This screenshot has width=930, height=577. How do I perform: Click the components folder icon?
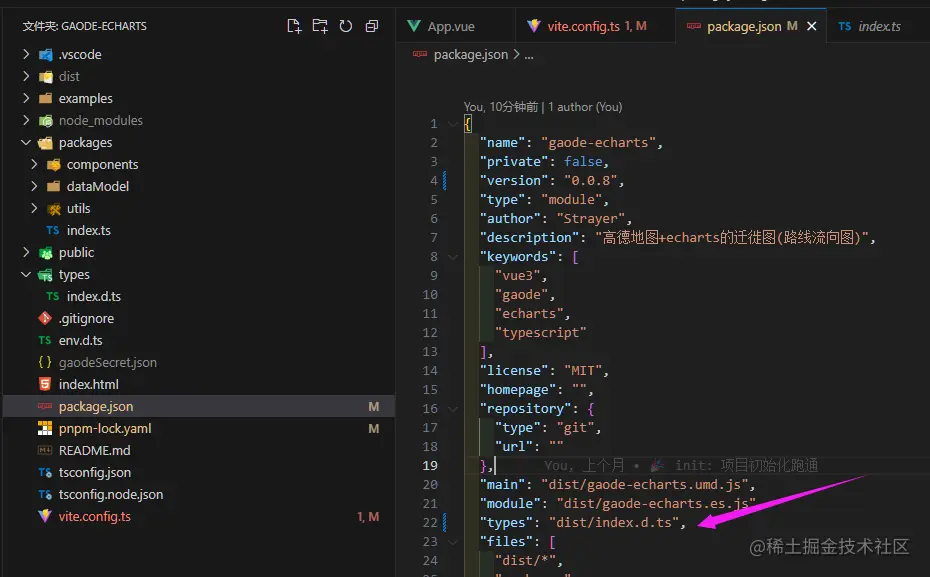coord(53,165)
